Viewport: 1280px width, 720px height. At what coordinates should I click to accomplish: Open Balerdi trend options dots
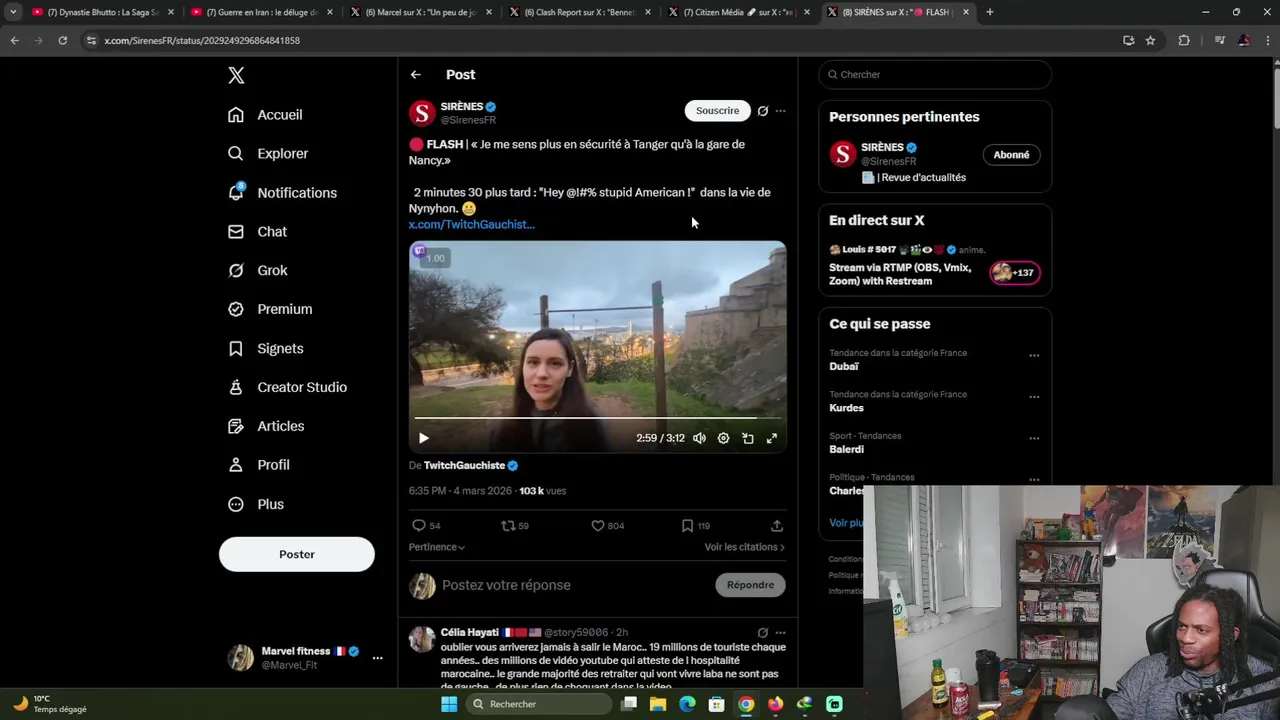1034,439
